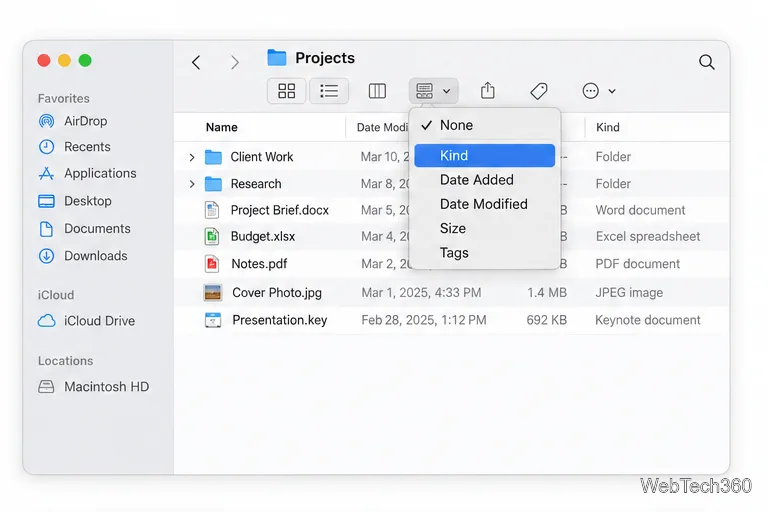This screenshot has height=512, width=768.
Task: Sort by the Kind column header
Action: [608, 127]
